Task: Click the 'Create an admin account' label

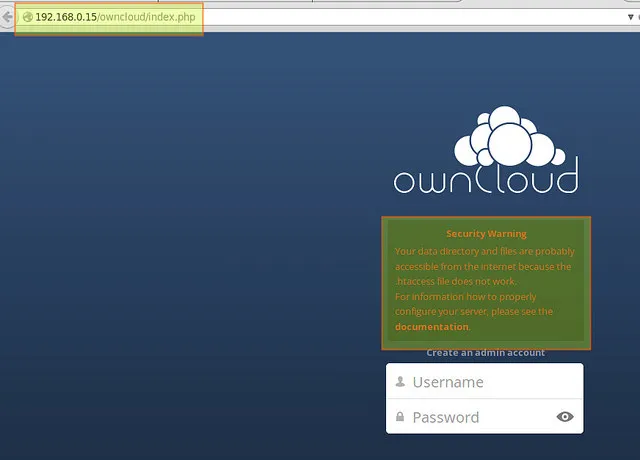Action: tap(485, 353)
